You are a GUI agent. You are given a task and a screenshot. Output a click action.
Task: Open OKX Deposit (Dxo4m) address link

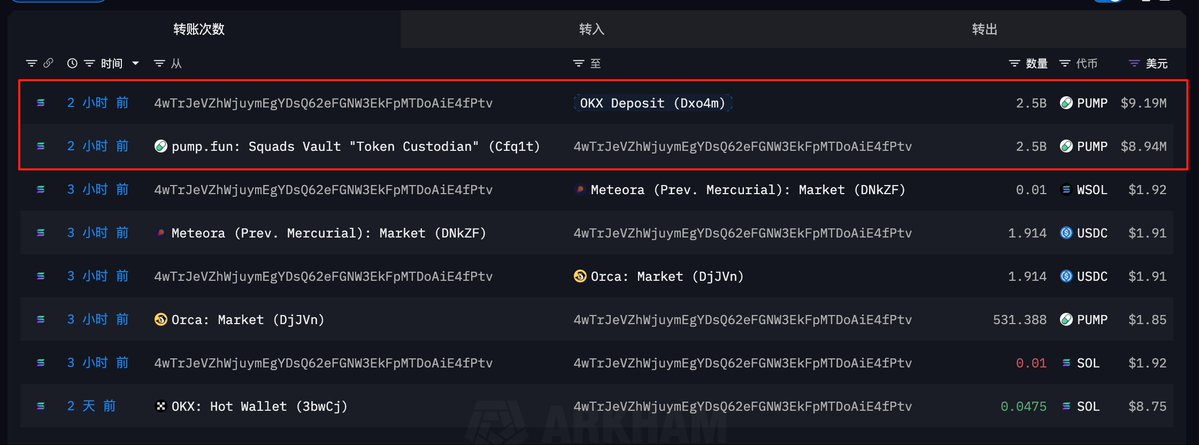(x=653, y=103)
